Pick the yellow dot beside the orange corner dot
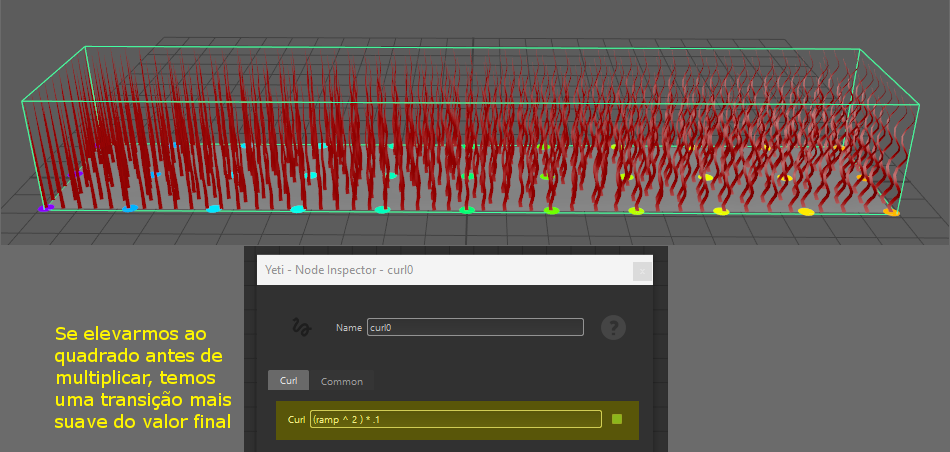The image size is (950, 452). pos(806,212)
